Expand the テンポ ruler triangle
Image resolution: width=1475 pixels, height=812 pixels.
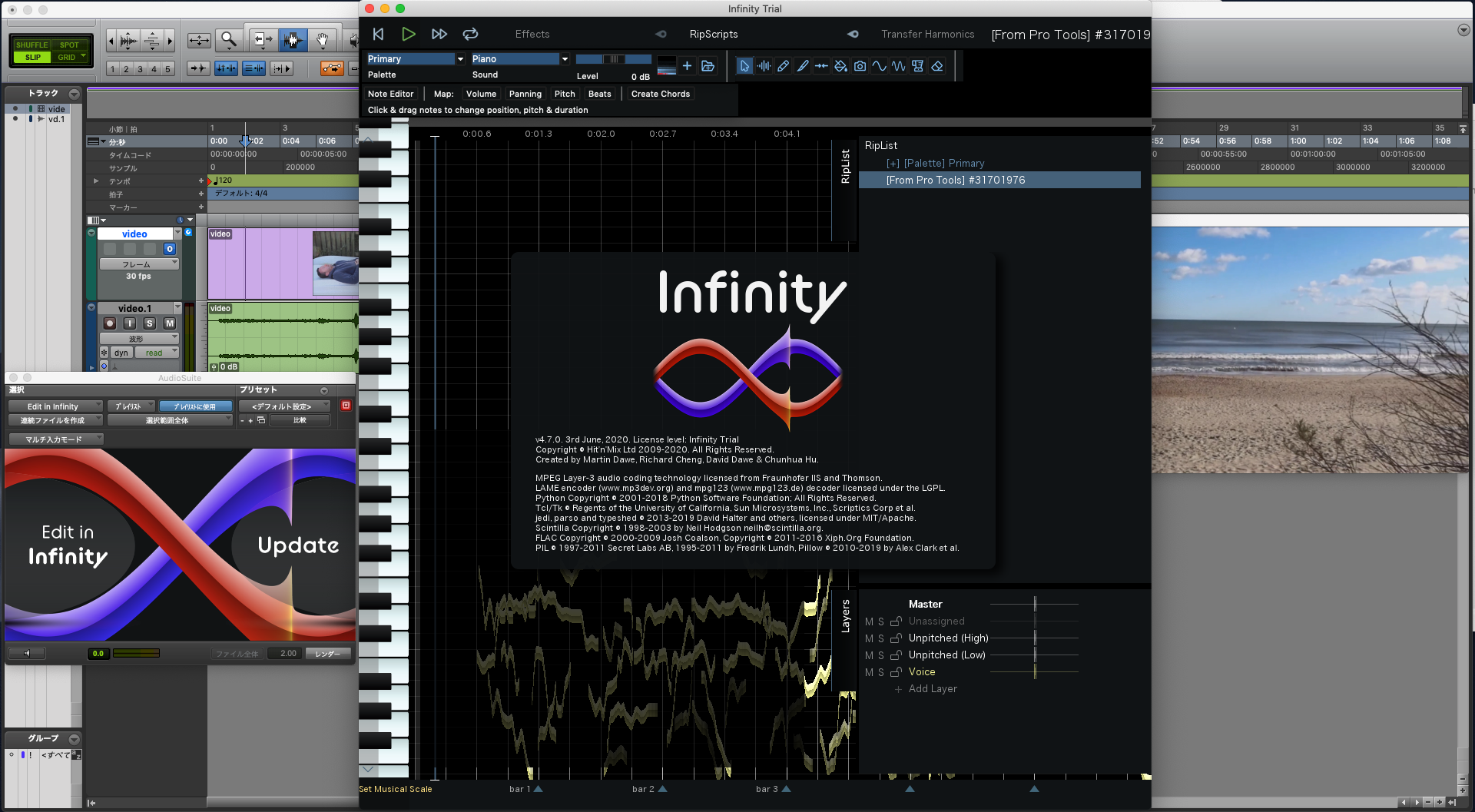(x=96, y=181)
